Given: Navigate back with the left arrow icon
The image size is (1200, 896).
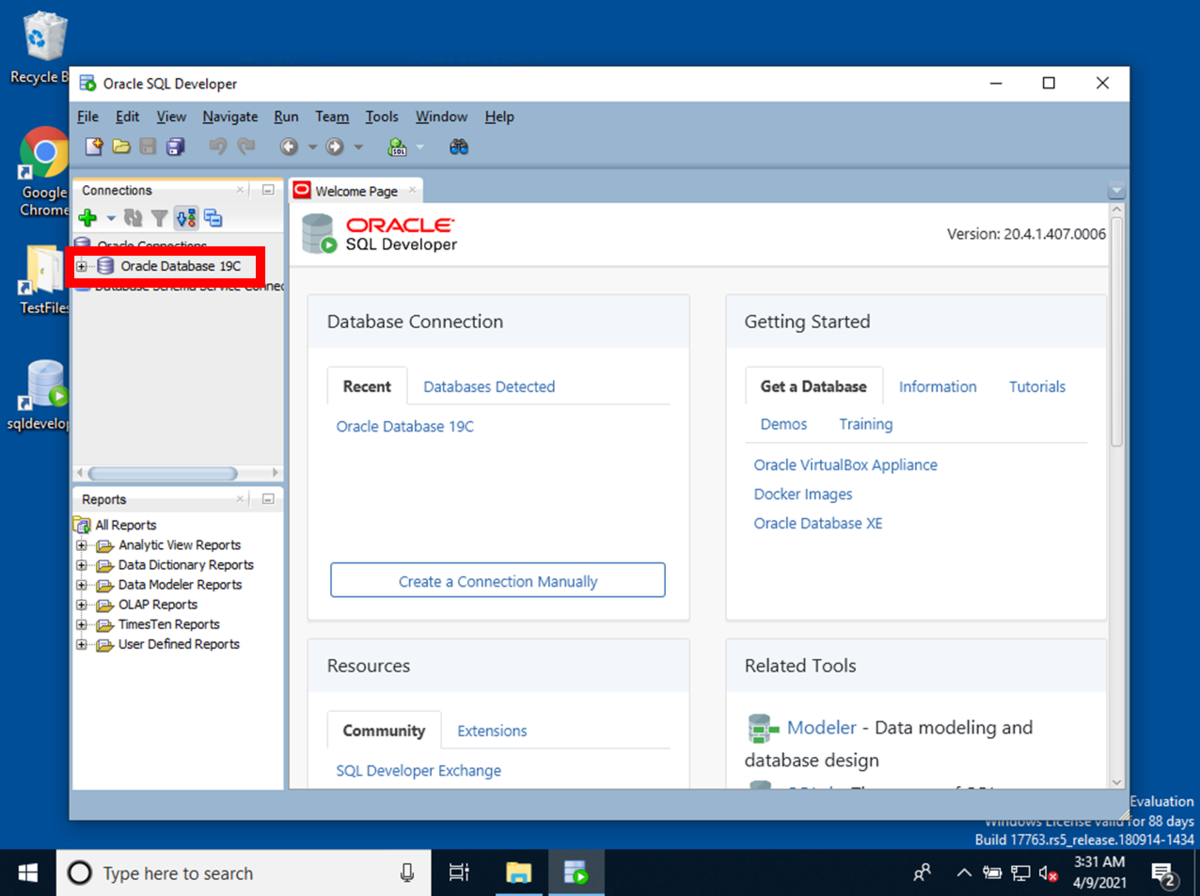Looking at the screenshot, I should click(289, 147).
